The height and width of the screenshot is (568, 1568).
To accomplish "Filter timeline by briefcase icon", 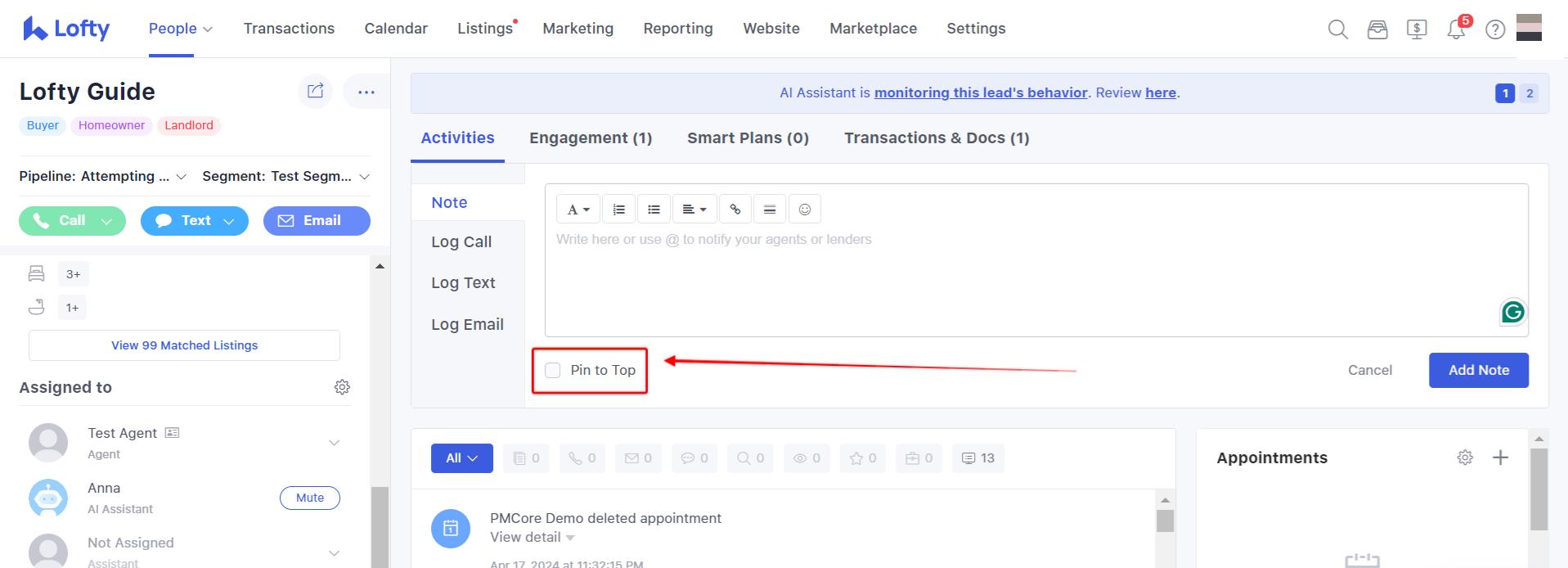I will click(919, 458).
